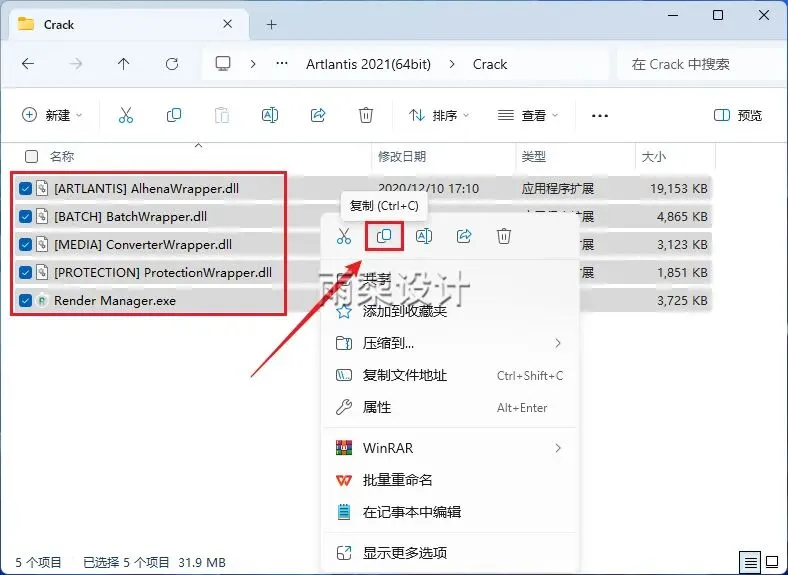The height and width of the screenshot is (575, 788).
Task: Show hidden breadcrumb path with ellipsis
Action: click(282, 64)
